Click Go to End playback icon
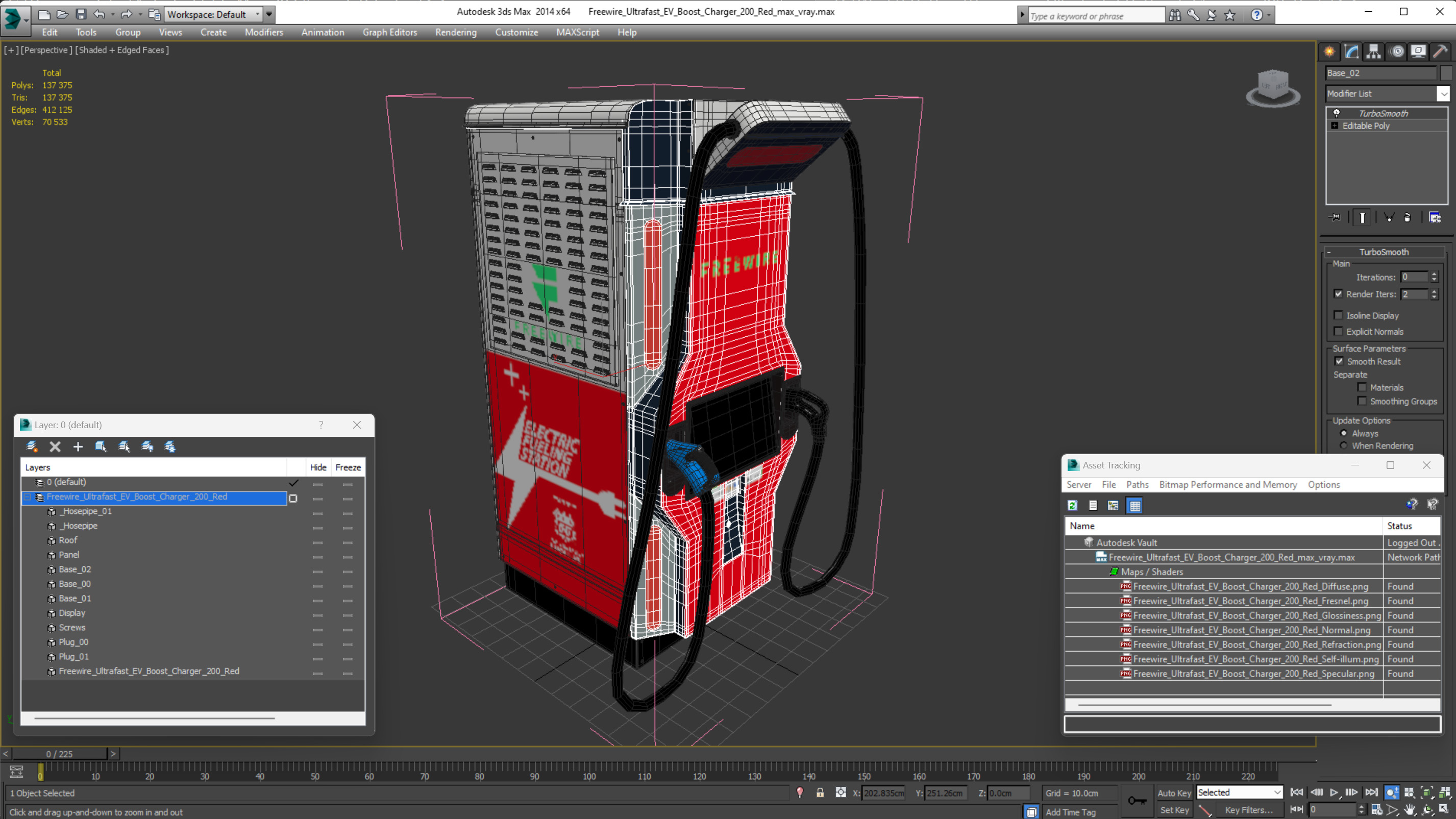The image size is (1456, 819). [x=1371, y=792]
